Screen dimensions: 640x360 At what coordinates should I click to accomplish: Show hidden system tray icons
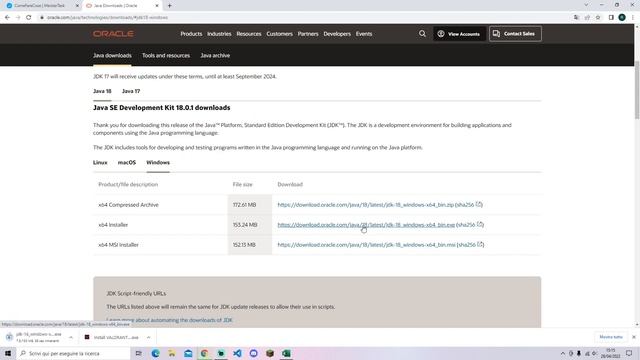(562, 353)
